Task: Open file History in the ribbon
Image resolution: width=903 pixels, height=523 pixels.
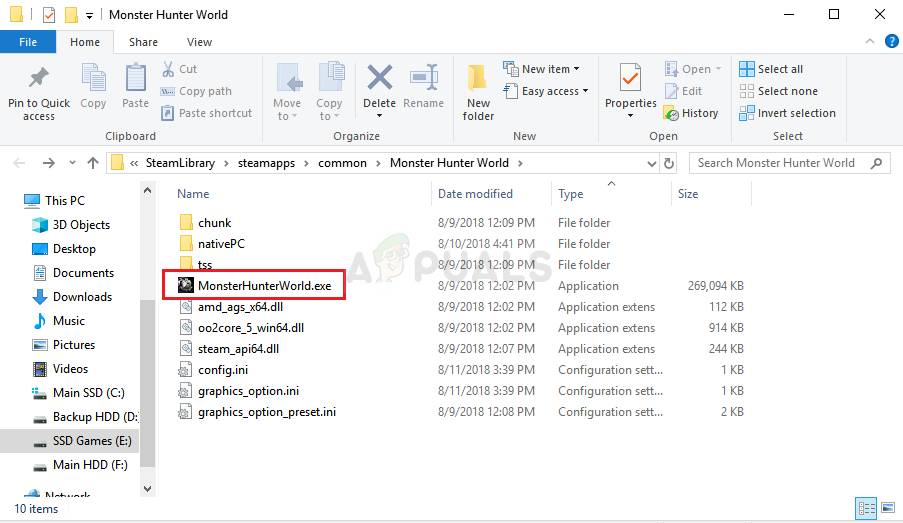Action: click(691, 113)
